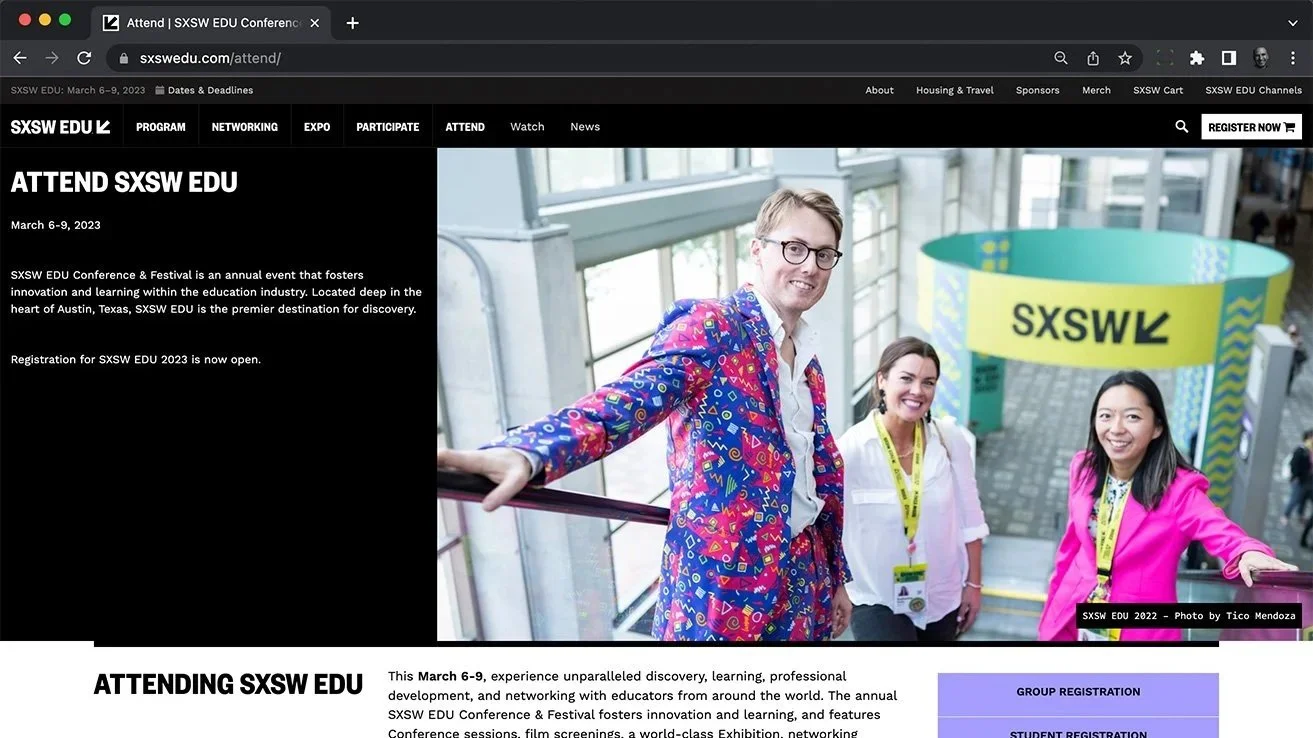Viewport: 1313px width, 738px height.
Task: Open the Merch link
Action: click(1096, 90)
